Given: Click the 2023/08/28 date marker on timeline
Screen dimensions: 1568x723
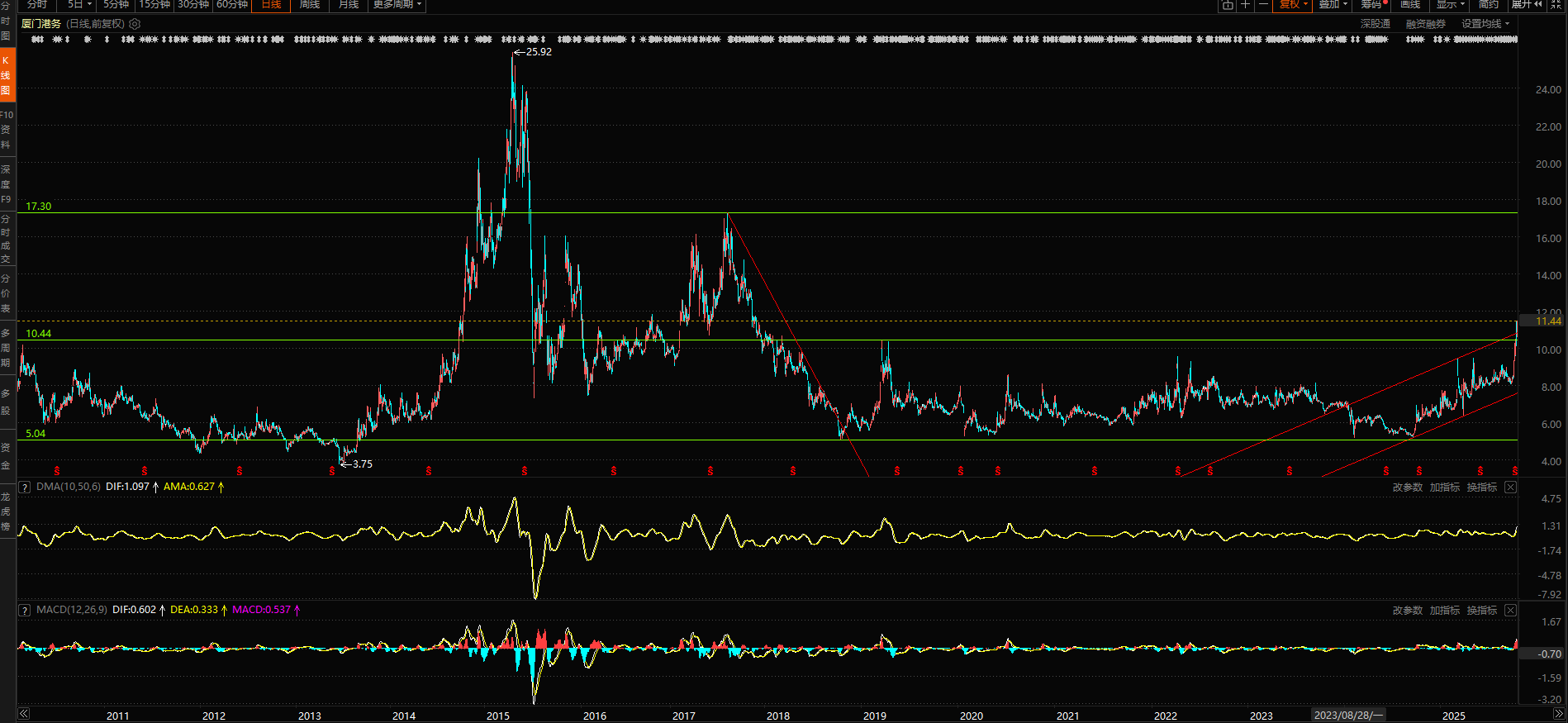Looking at the screenshot, I should coord(1348,715).
